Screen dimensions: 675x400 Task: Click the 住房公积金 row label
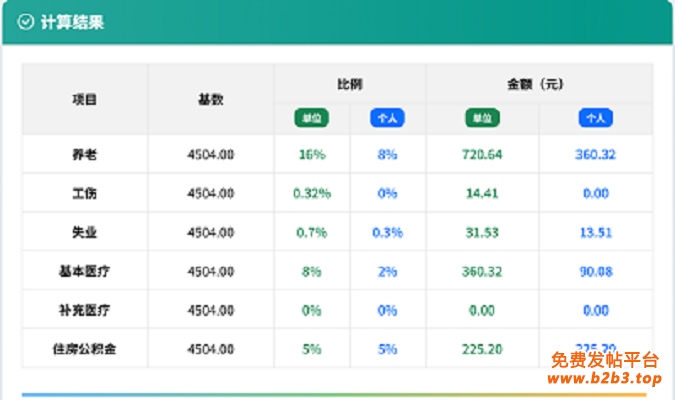pos(85,349)
